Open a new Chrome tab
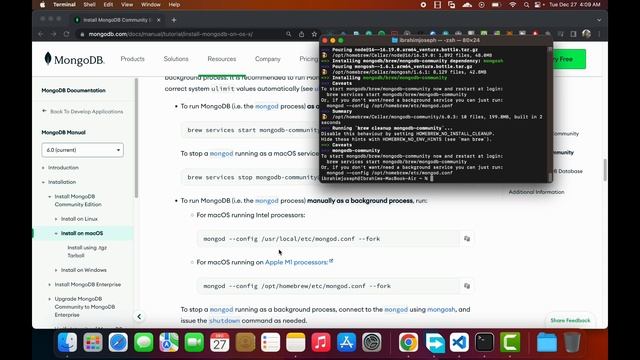Viewport: 640px width, 360px height. pyautogui.click(x=174, y=20)
